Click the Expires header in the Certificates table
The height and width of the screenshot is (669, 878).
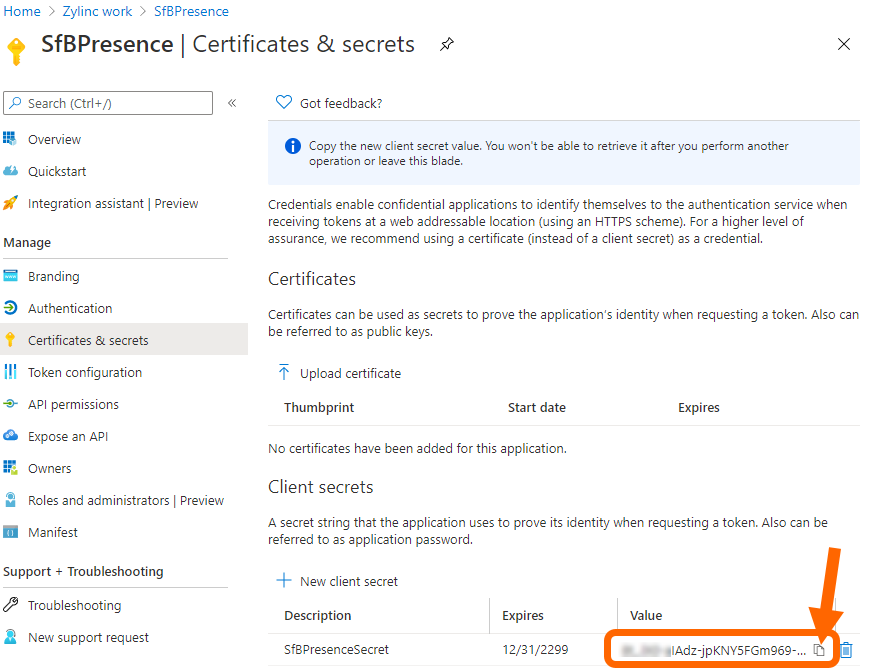tap(699, 408)
